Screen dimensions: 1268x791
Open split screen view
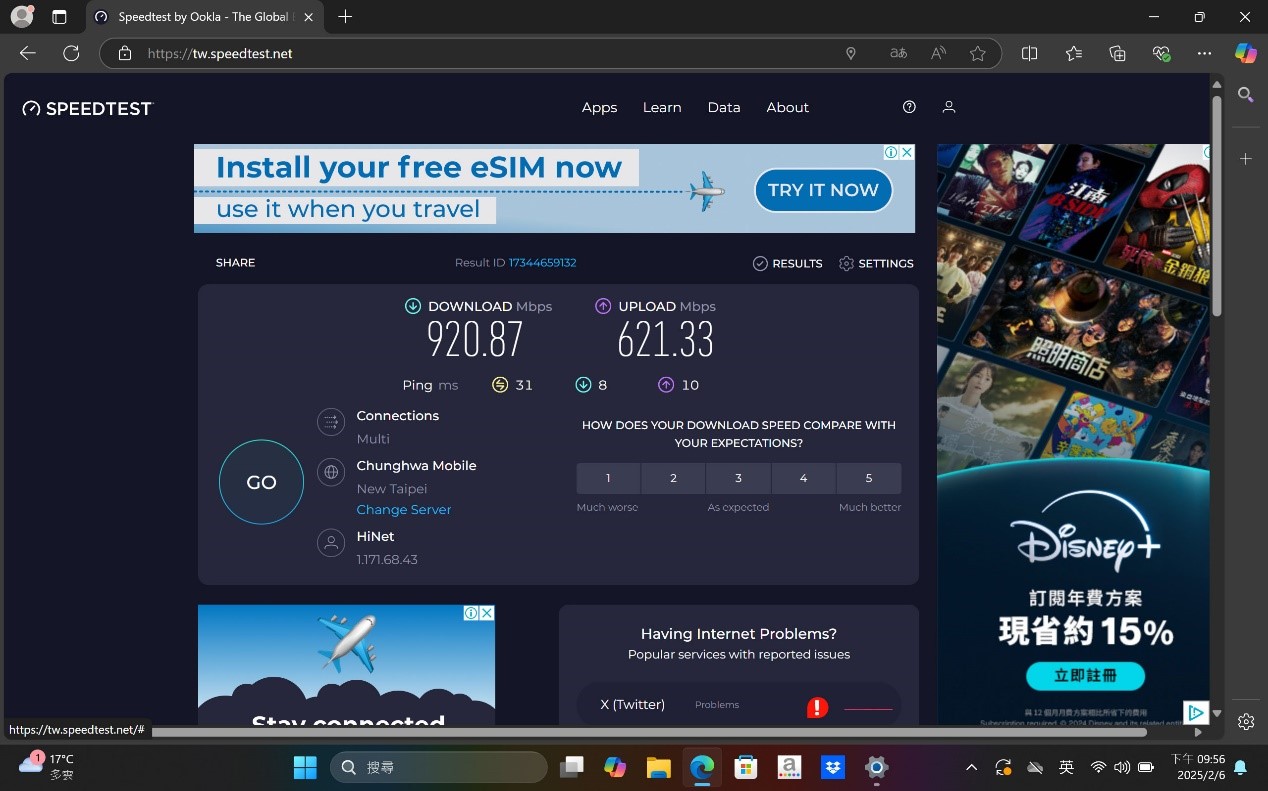point(1029,54)
